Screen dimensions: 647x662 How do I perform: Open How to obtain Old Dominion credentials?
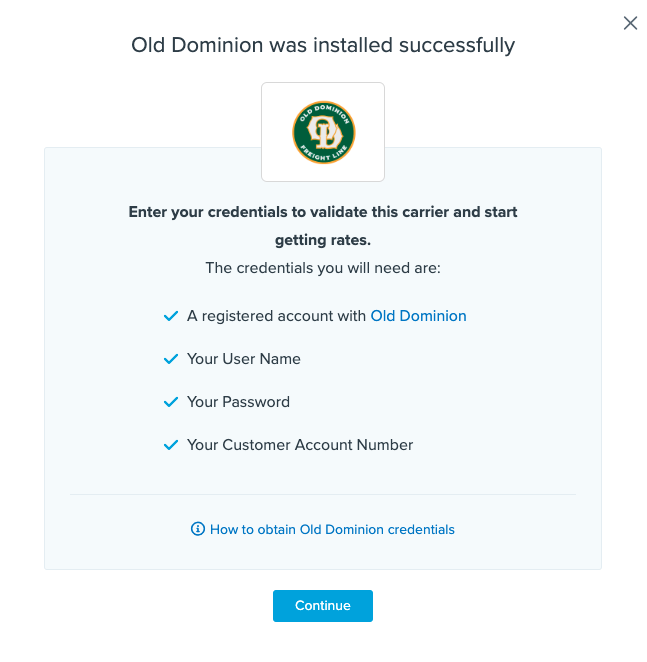click(x=332, y=529)
